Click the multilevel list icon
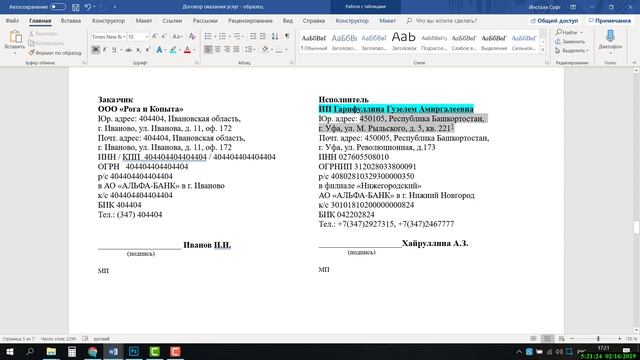The height and width of the screenshot is (360, 640). 237,36
